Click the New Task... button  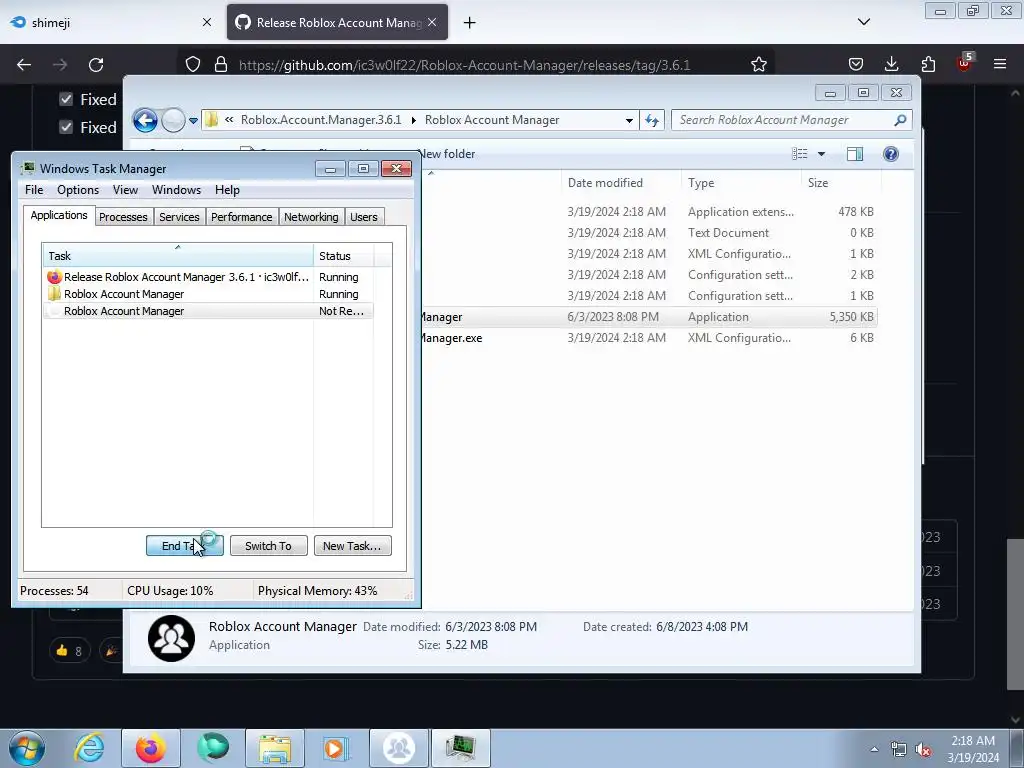[353, 546]
